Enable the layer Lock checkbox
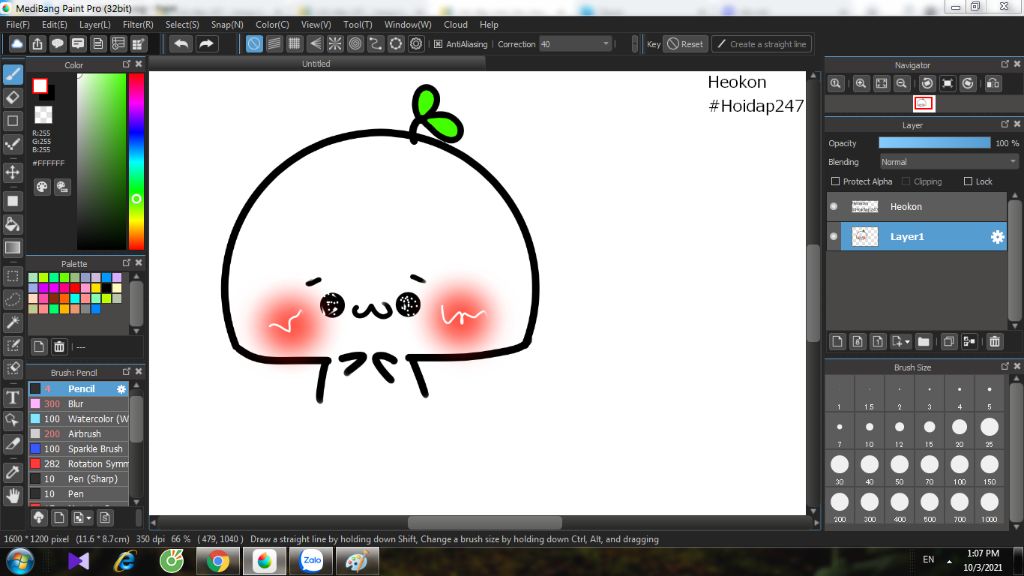The image size is (1024, 576). pyautogui.click(x=968, y=181)
